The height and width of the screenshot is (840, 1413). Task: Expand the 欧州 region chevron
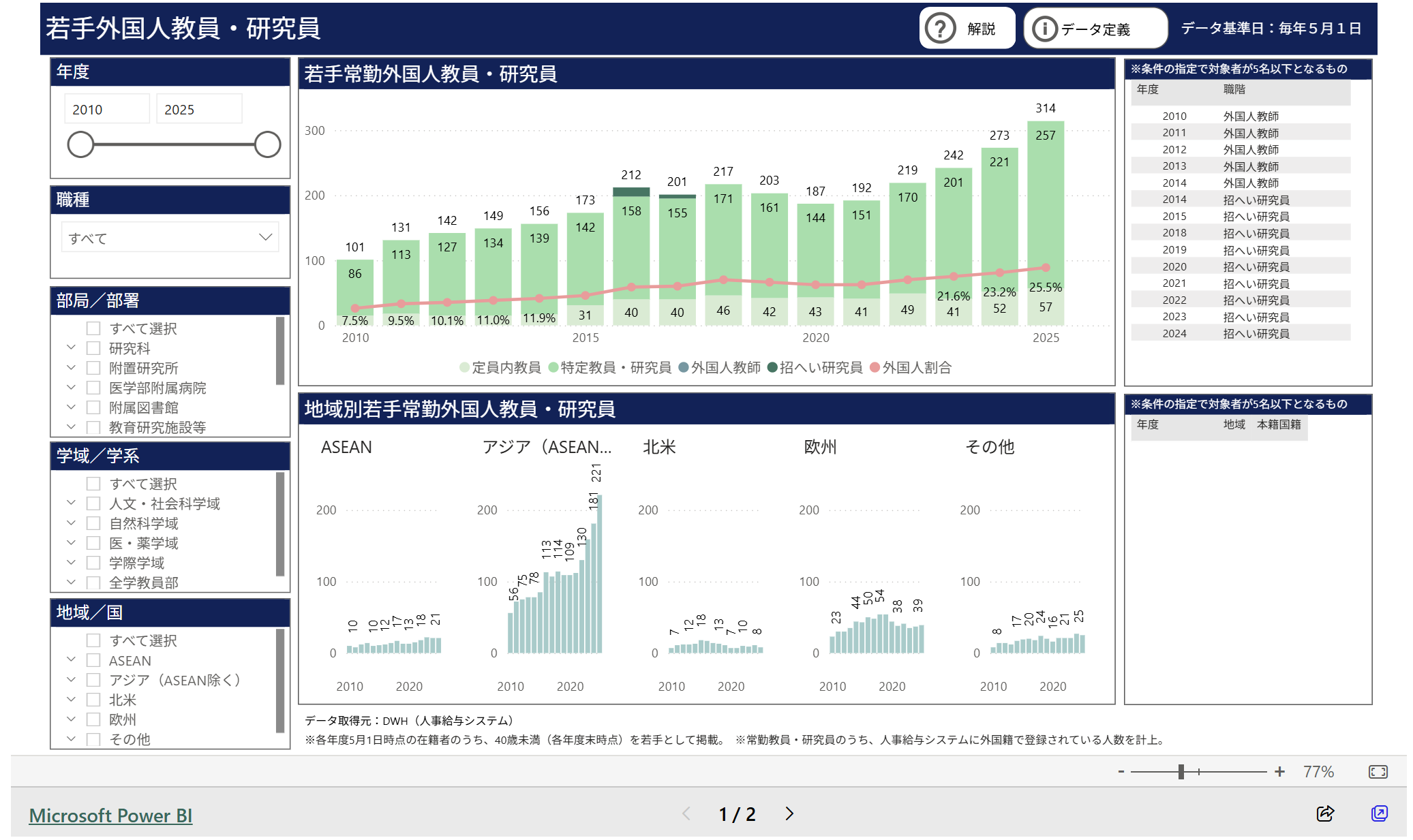coord(71,719)
